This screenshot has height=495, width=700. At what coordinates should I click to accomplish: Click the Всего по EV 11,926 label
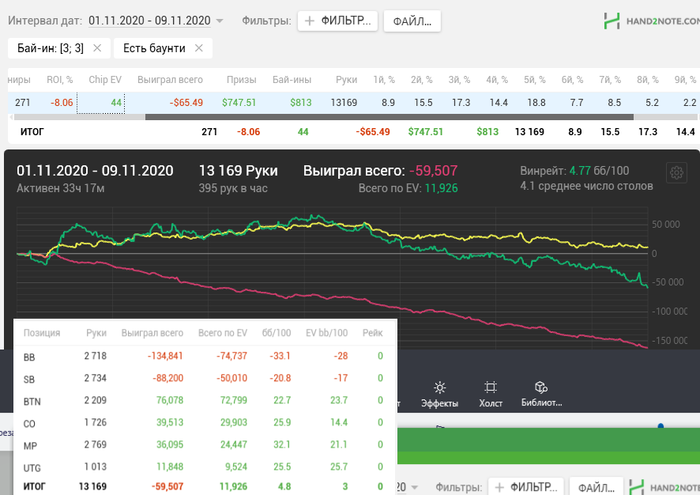tap(408, 188)
